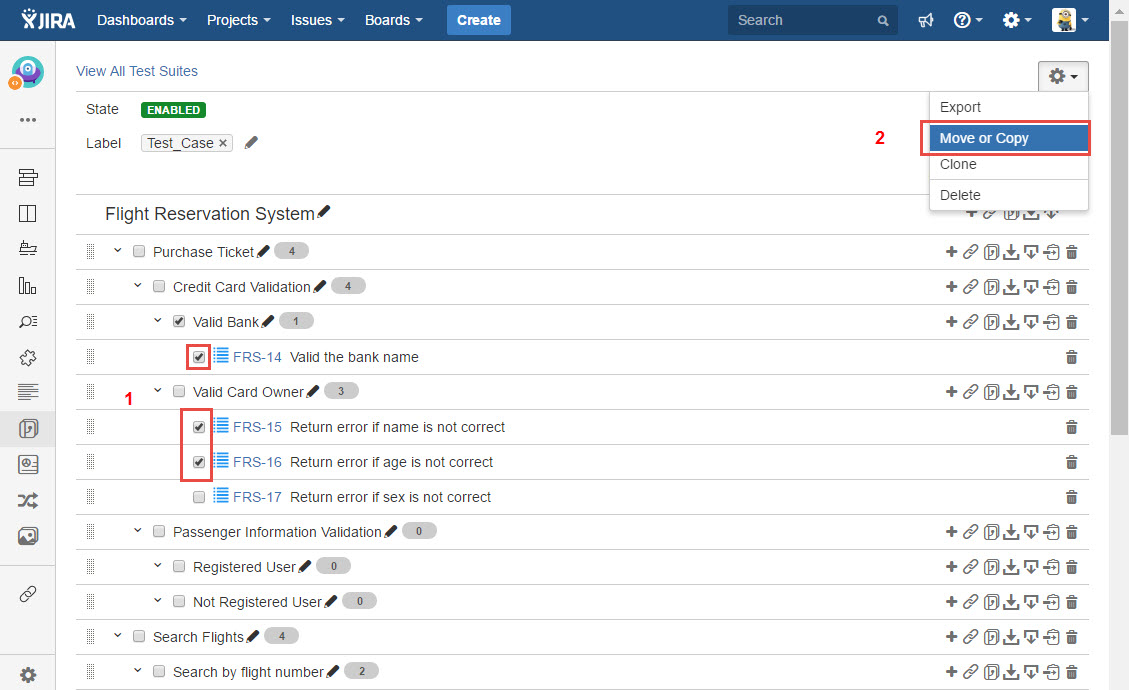
Task: Open the user profile avatar menu
Action: pos(1070,20)
